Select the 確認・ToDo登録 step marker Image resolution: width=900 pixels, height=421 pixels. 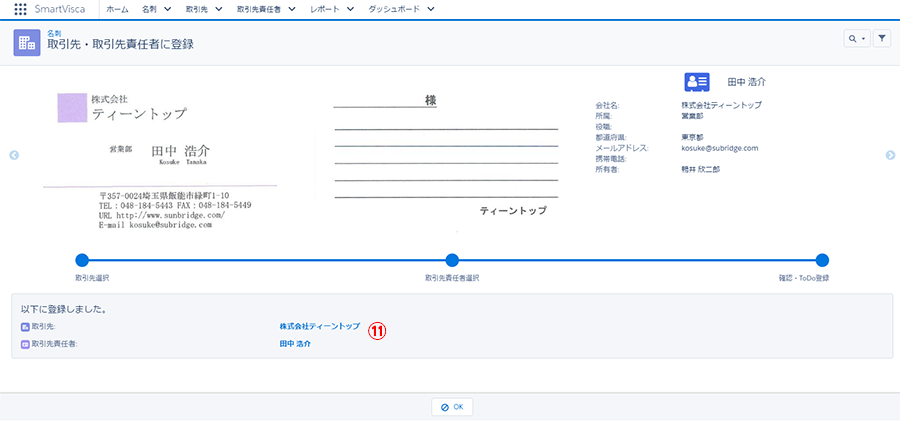pos(822,260)
